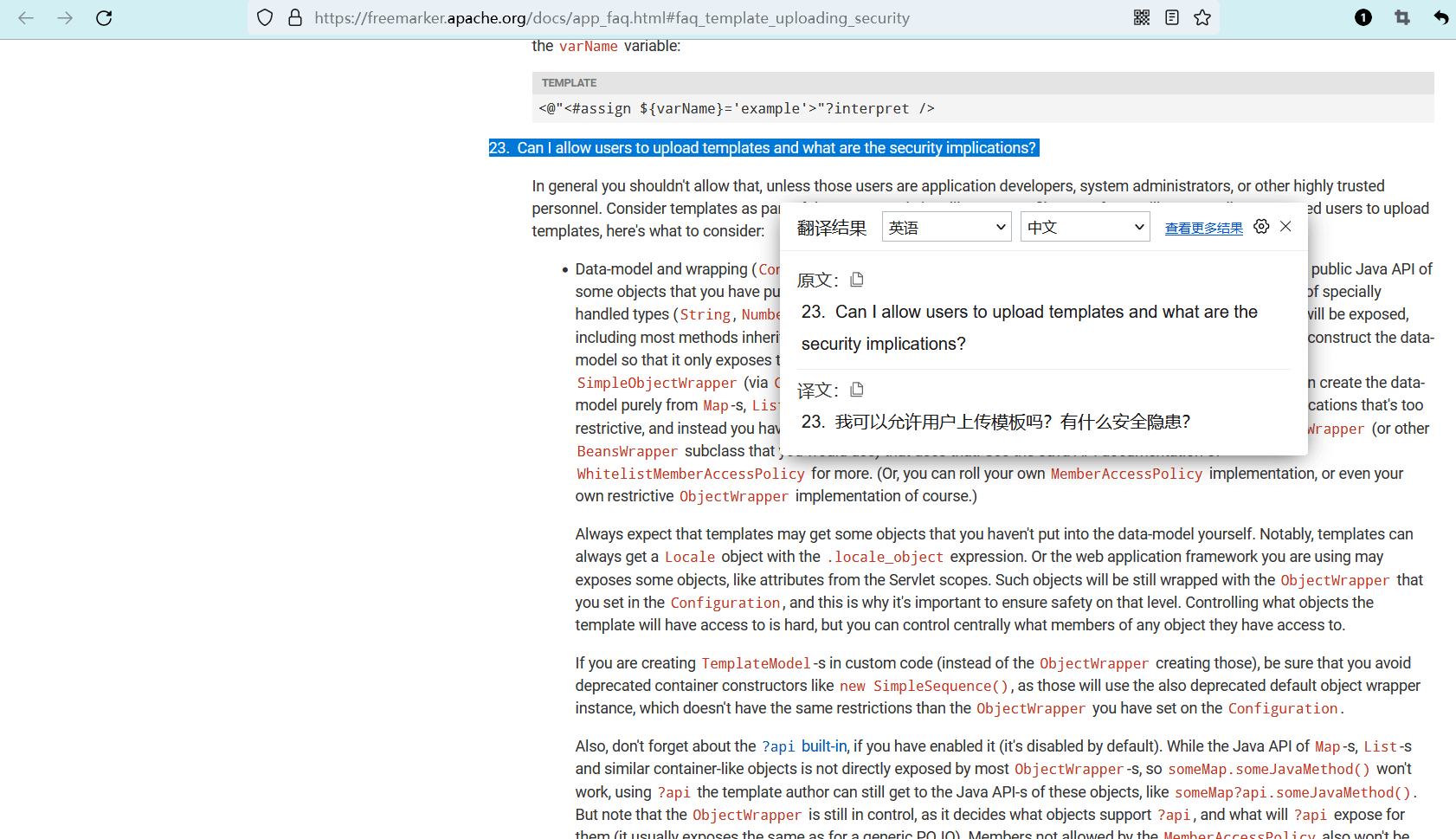Expand the target language dropdown (中文)

coord(1085,227)
